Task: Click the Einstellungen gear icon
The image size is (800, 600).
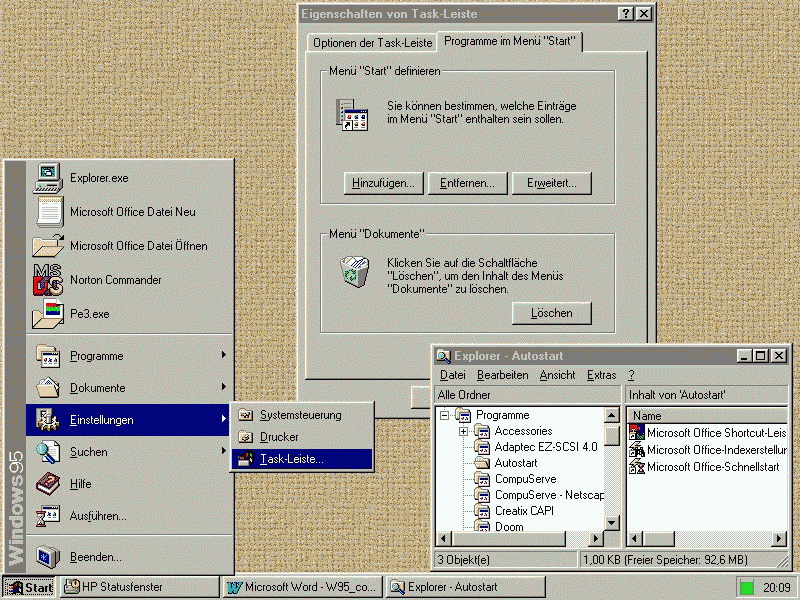Action: 48,419
